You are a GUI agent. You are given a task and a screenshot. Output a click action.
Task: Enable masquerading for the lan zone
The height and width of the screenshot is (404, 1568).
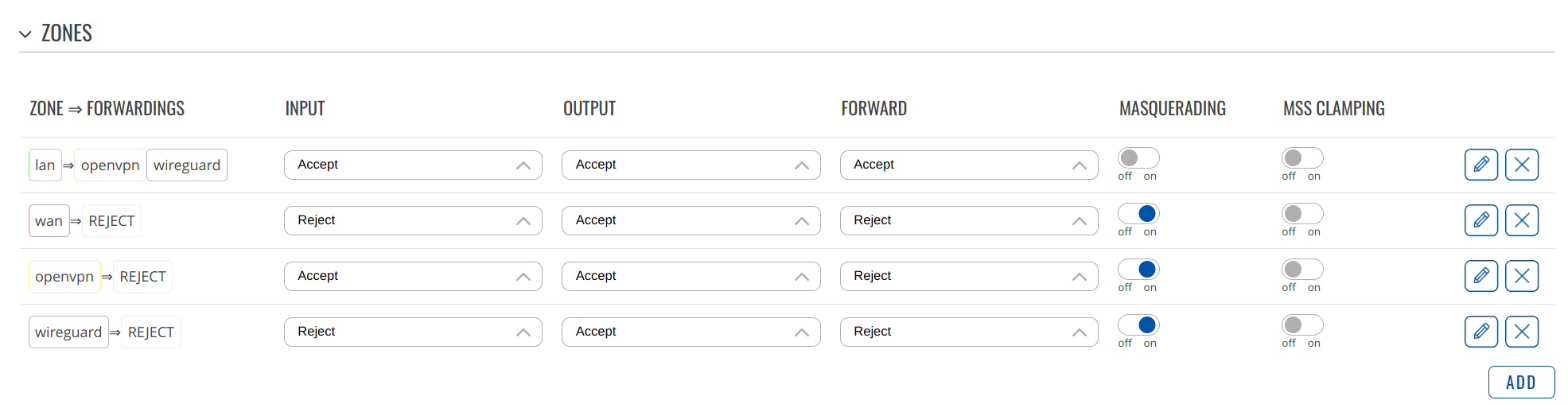1138,157
